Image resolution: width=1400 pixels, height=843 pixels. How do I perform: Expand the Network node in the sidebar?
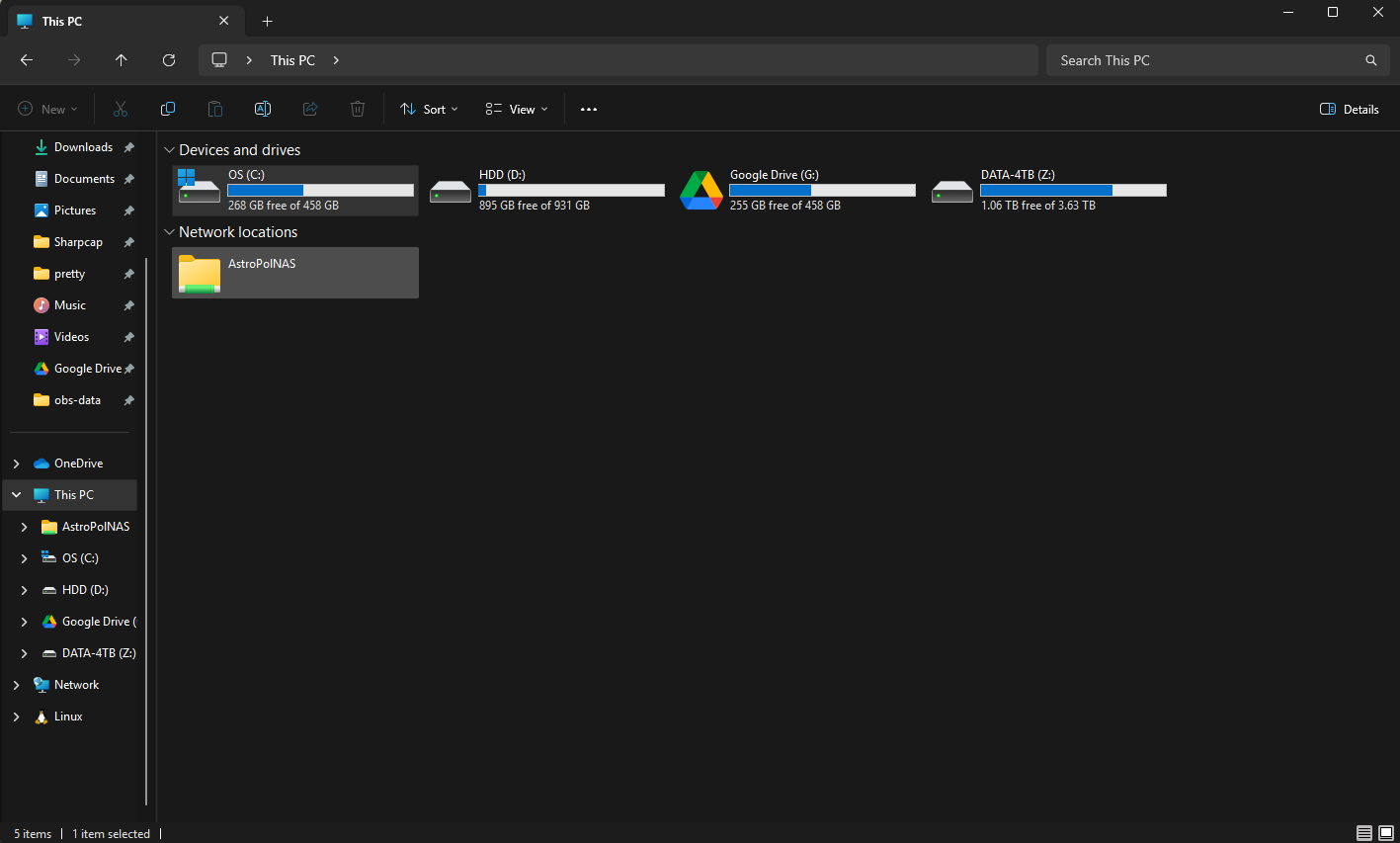[16, 684]
